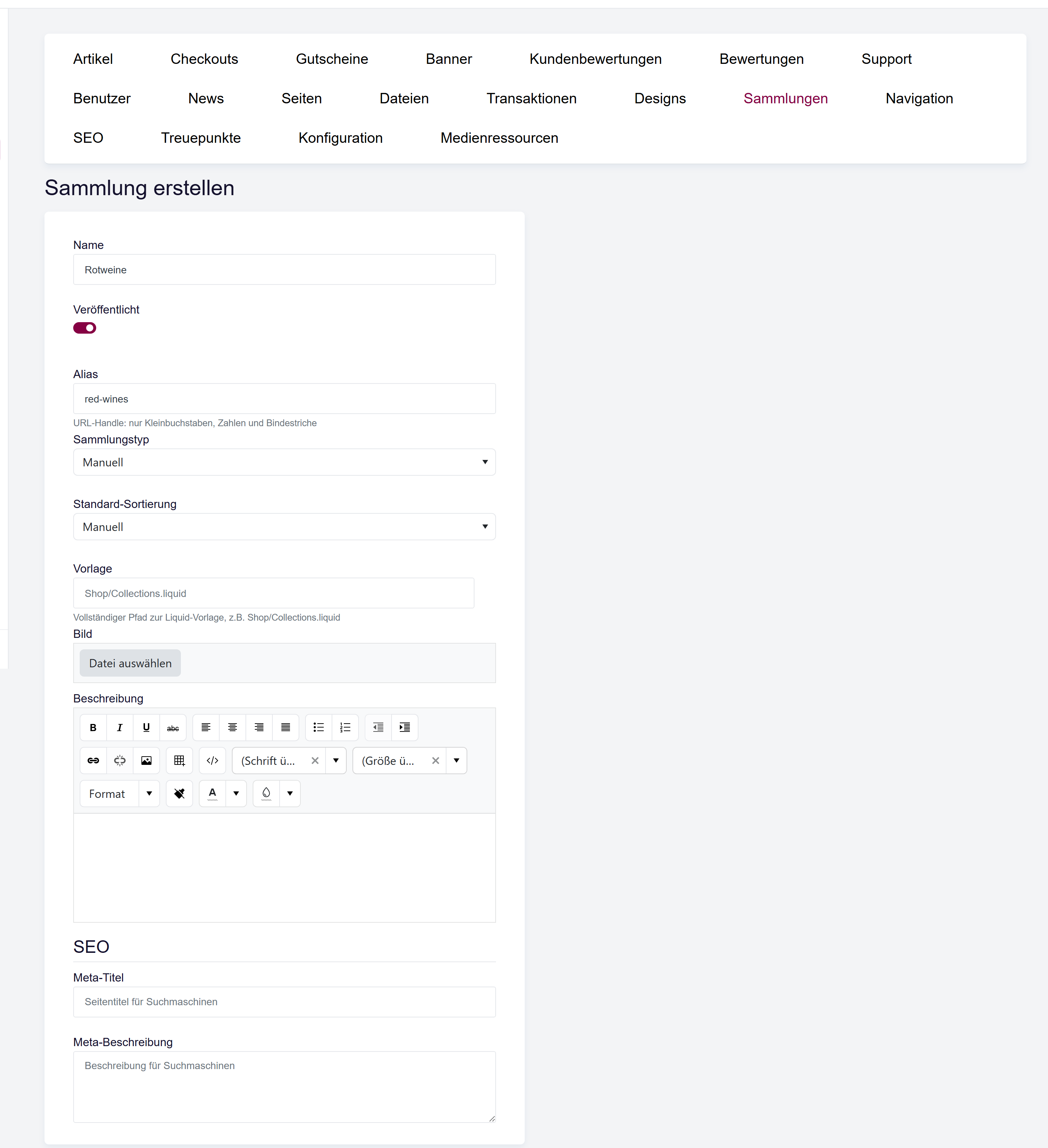Viewport: 1048px width, 1148px height.
Task: Toggle the Veröffentlicht switch off
Action: point(85,328)
